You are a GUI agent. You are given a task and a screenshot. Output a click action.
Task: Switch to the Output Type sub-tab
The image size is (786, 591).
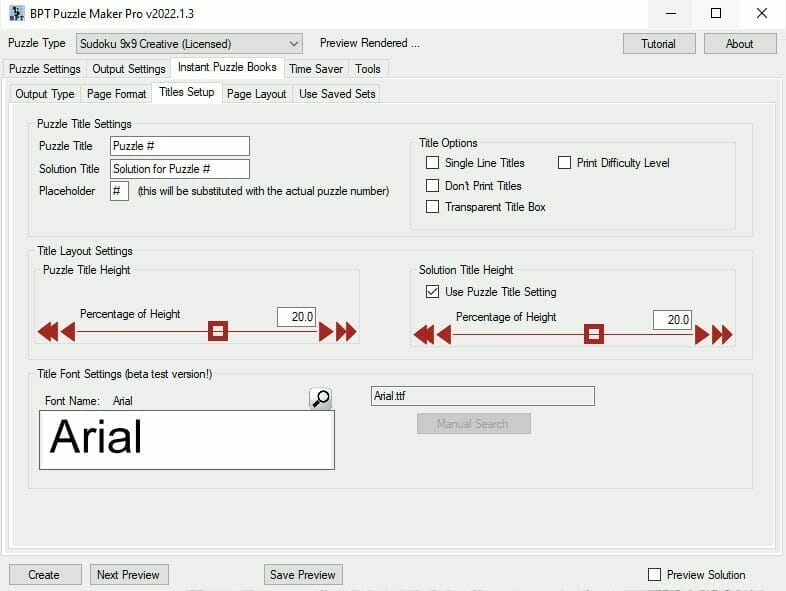tap(45, 94)
